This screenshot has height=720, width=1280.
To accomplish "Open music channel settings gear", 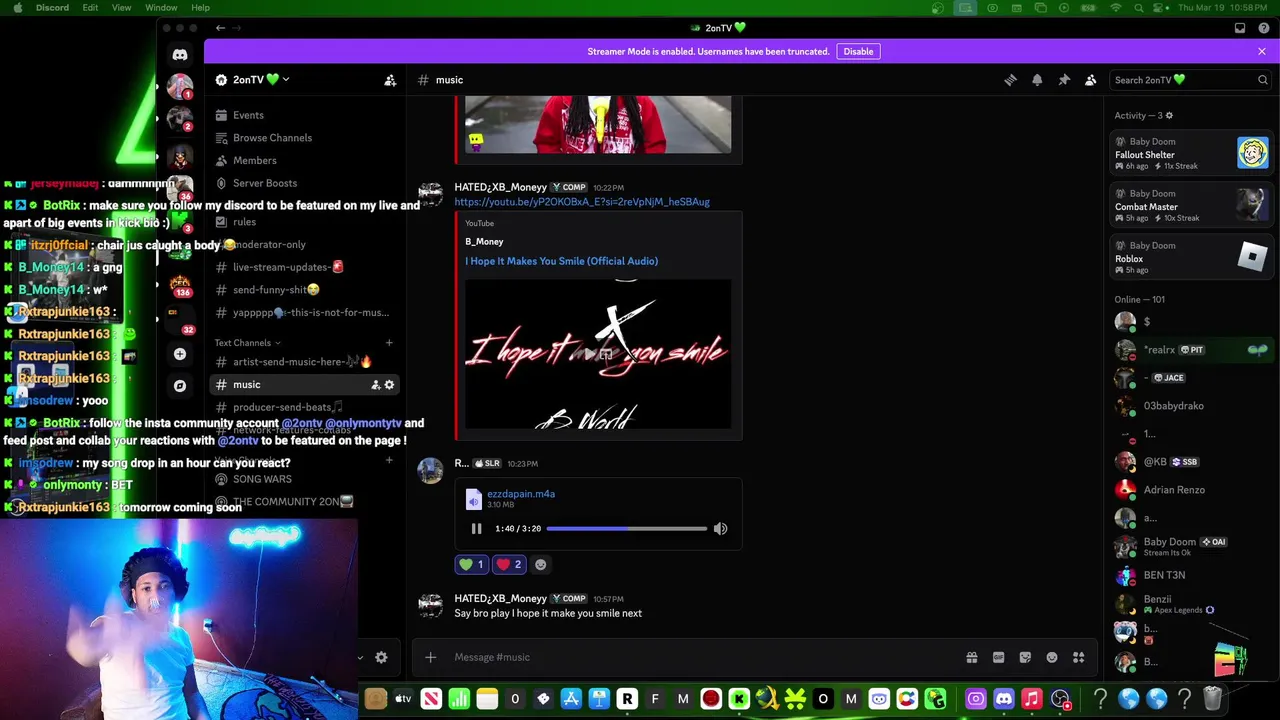I will point(389,384).
